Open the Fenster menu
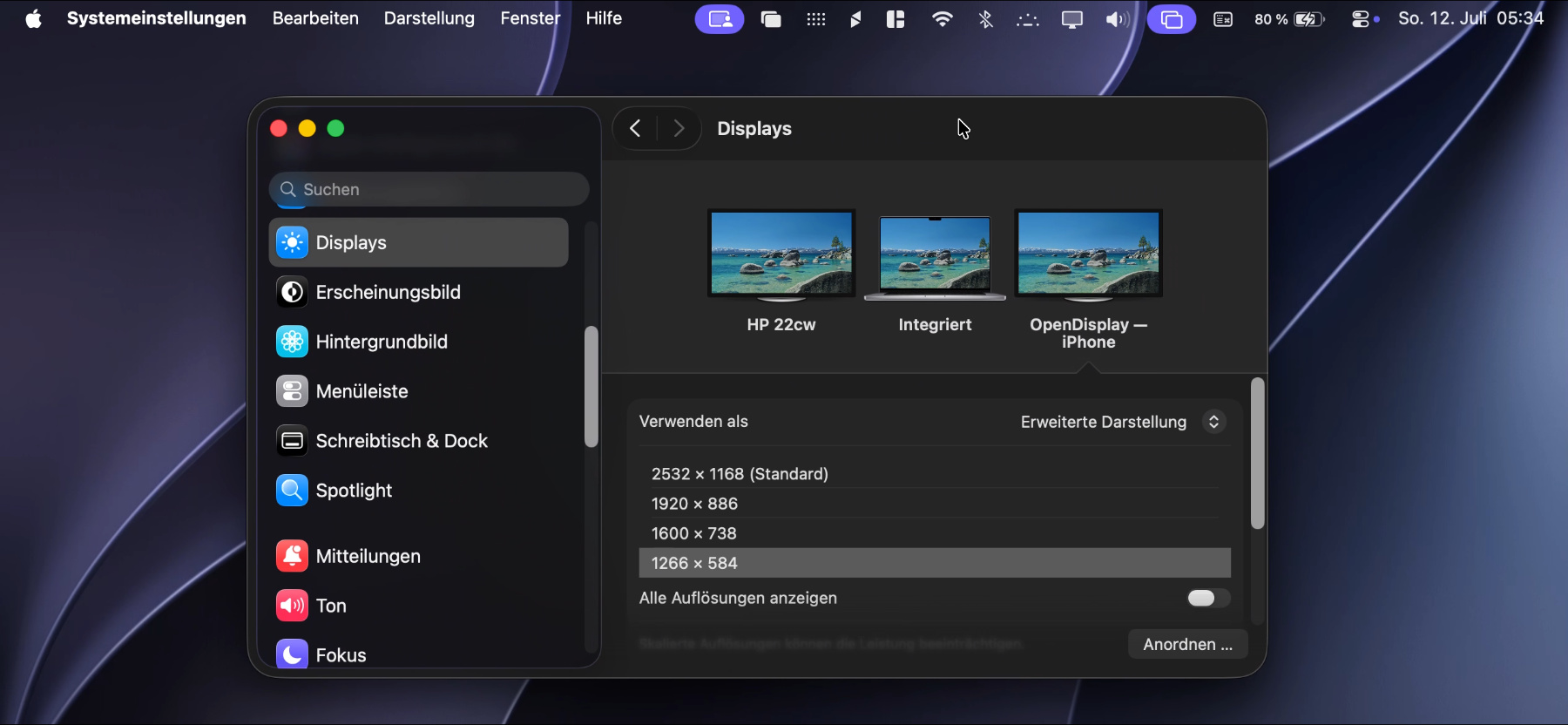The width and height of the screenshot is (1568, 725). [531, 18]
